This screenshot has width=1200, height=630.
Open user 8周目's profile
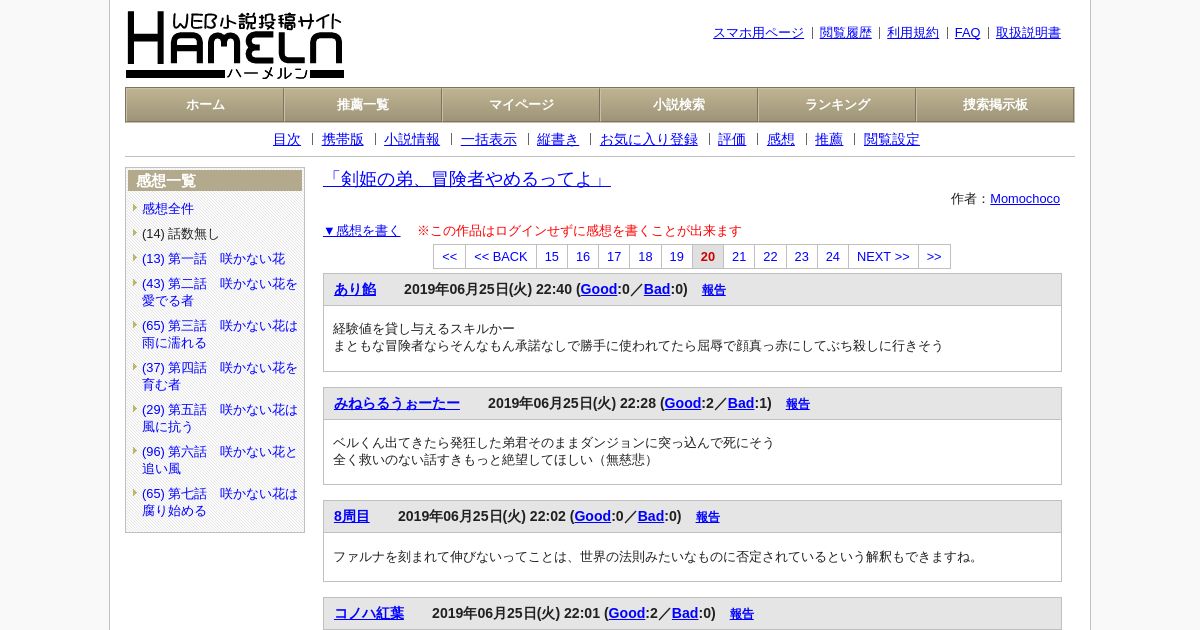[352, 516]
